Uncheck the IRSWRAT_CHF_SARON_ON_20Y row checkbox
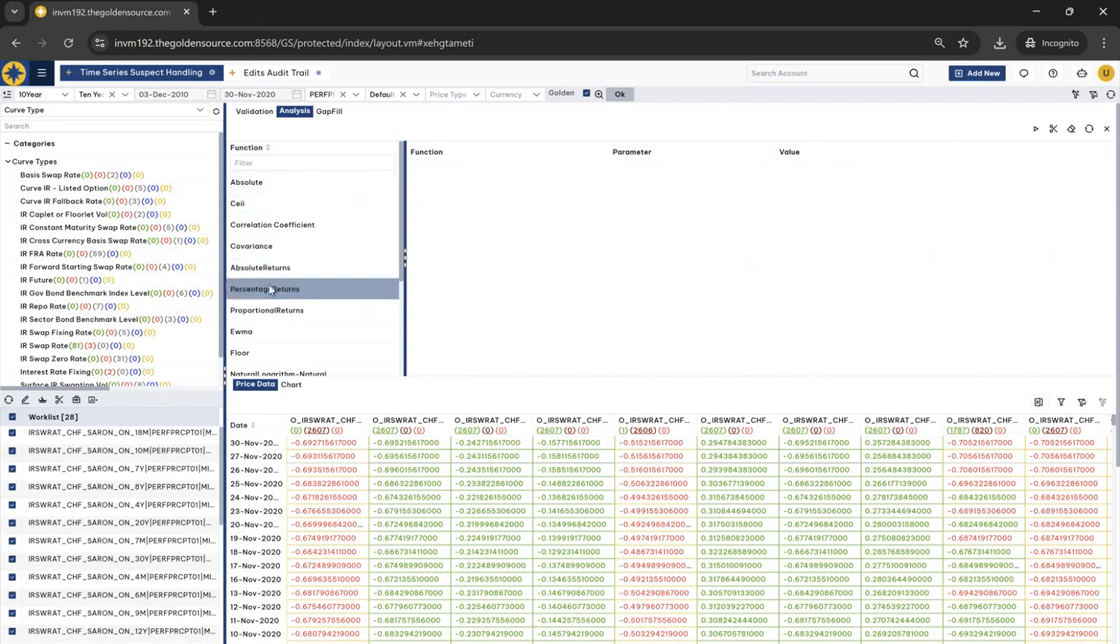The height and width of the screenshot is (644, 1120). [12, 523]
